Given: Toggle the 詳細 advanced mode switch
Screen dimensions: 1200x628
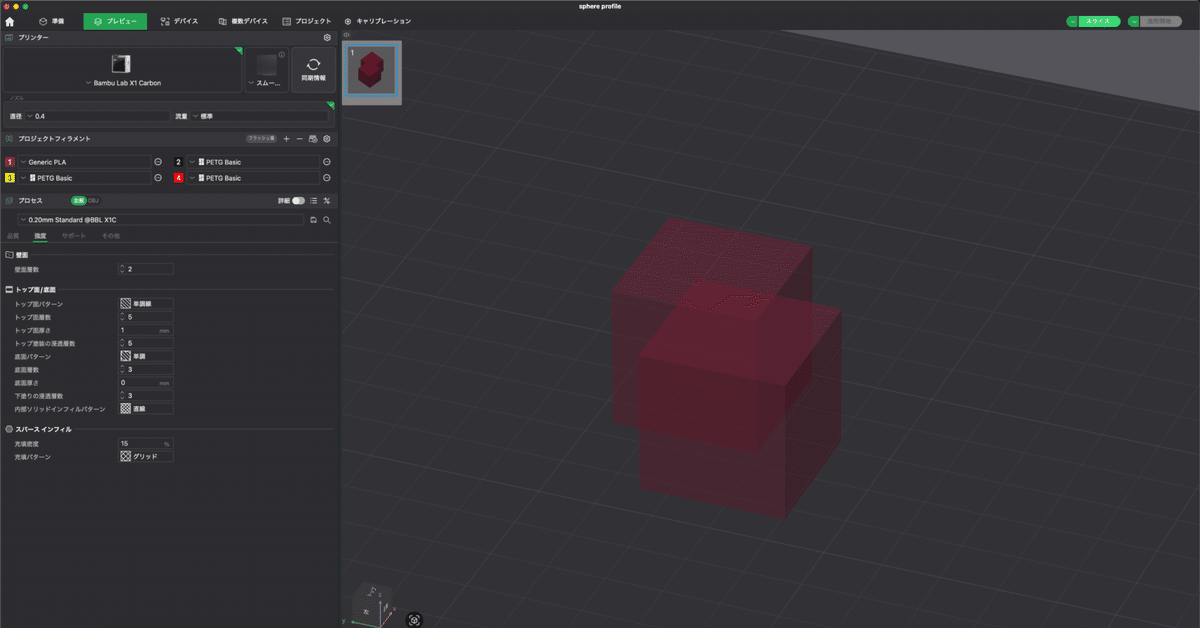Looking at the screenshot, I should click(298, 200).
